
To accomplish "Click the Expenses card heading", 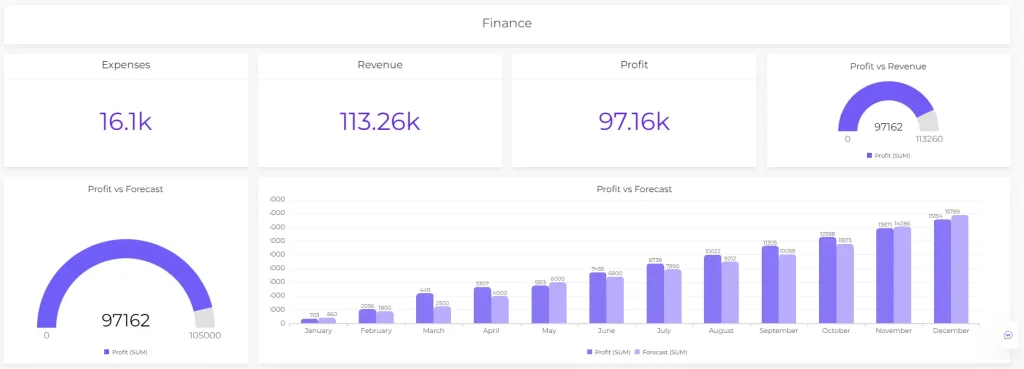I will (126, 65).
